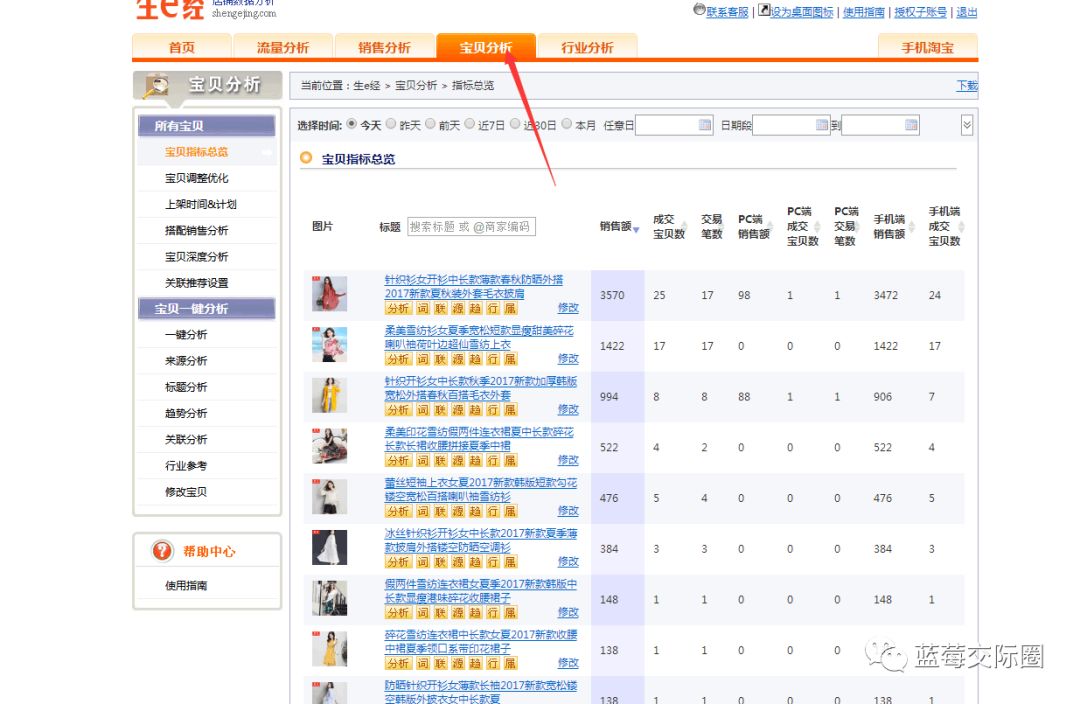Sort by 成交宝贝数 column arrows
Image resolution: width=1080 pixels, height=704 pixels.
click(x=668, y=226)
